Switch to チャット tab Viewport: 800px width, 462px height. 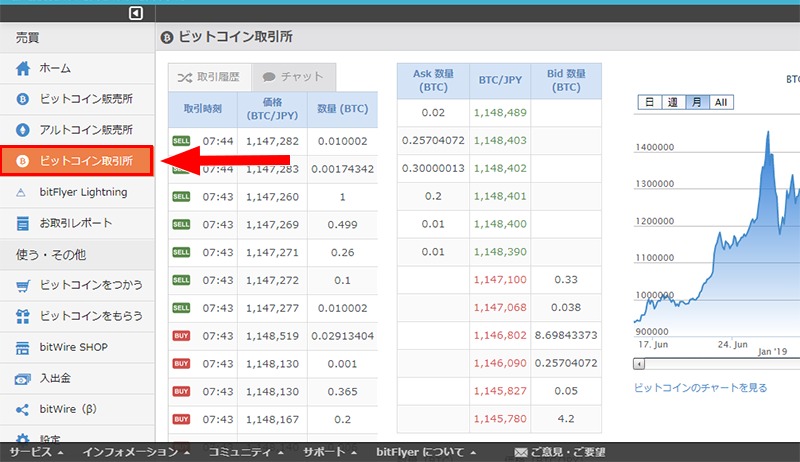[x=293, y=78]
